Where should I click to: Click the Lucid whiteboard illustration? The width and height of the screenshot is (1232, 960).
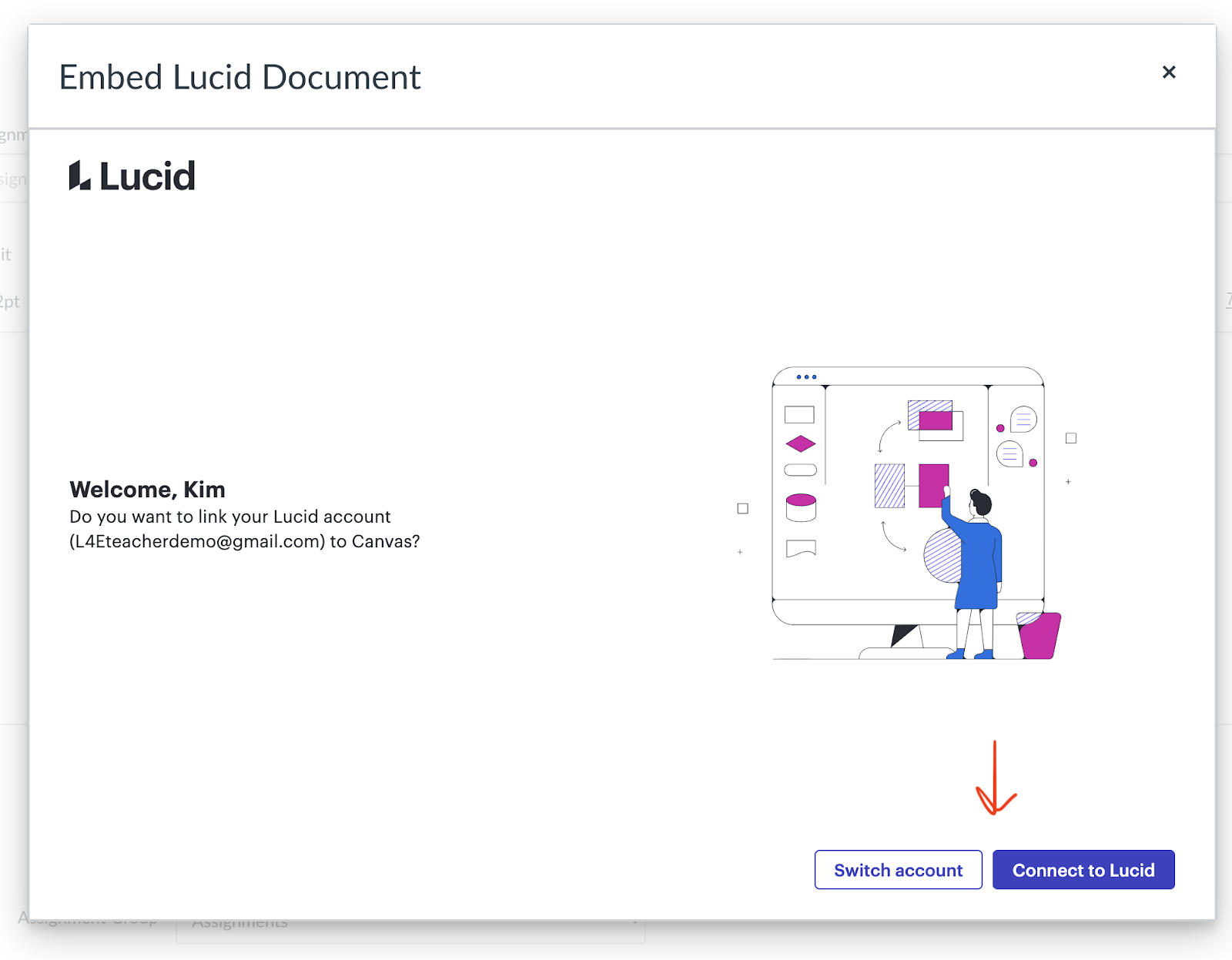[x=907, y=513]
